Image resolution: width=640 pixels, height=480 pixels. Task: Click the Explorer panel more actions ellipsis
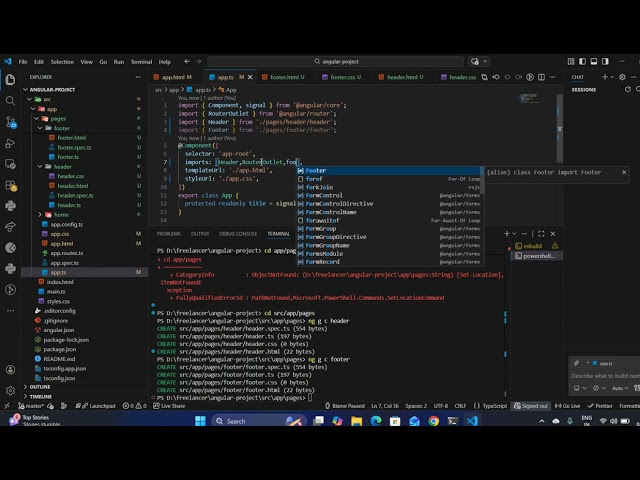point(138,77)
